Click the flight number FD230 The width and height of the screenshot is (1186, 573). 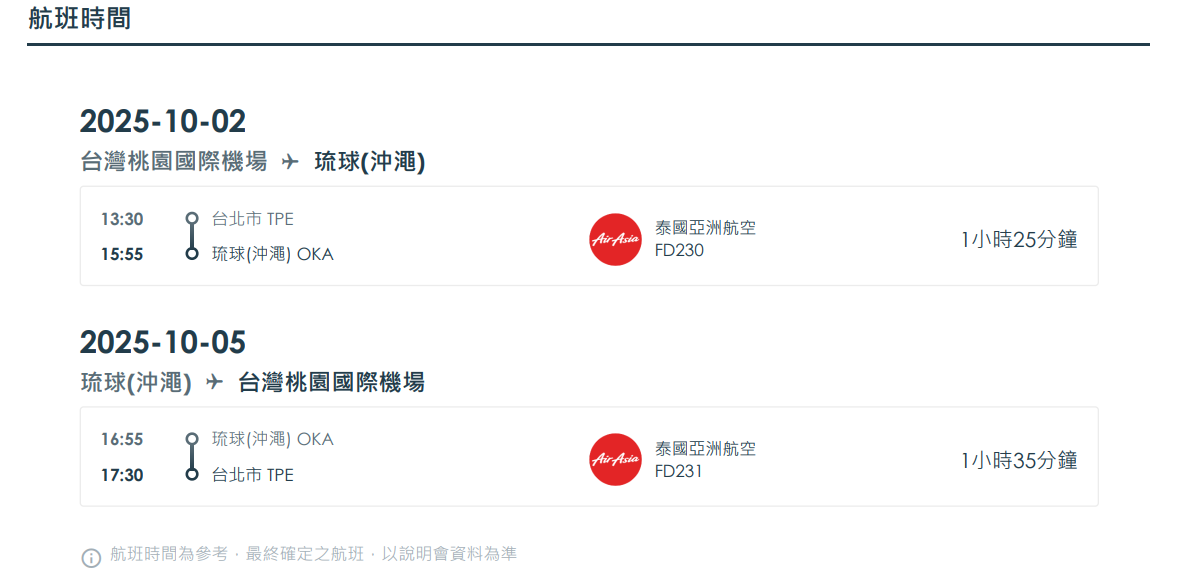[x=679, y=251]
